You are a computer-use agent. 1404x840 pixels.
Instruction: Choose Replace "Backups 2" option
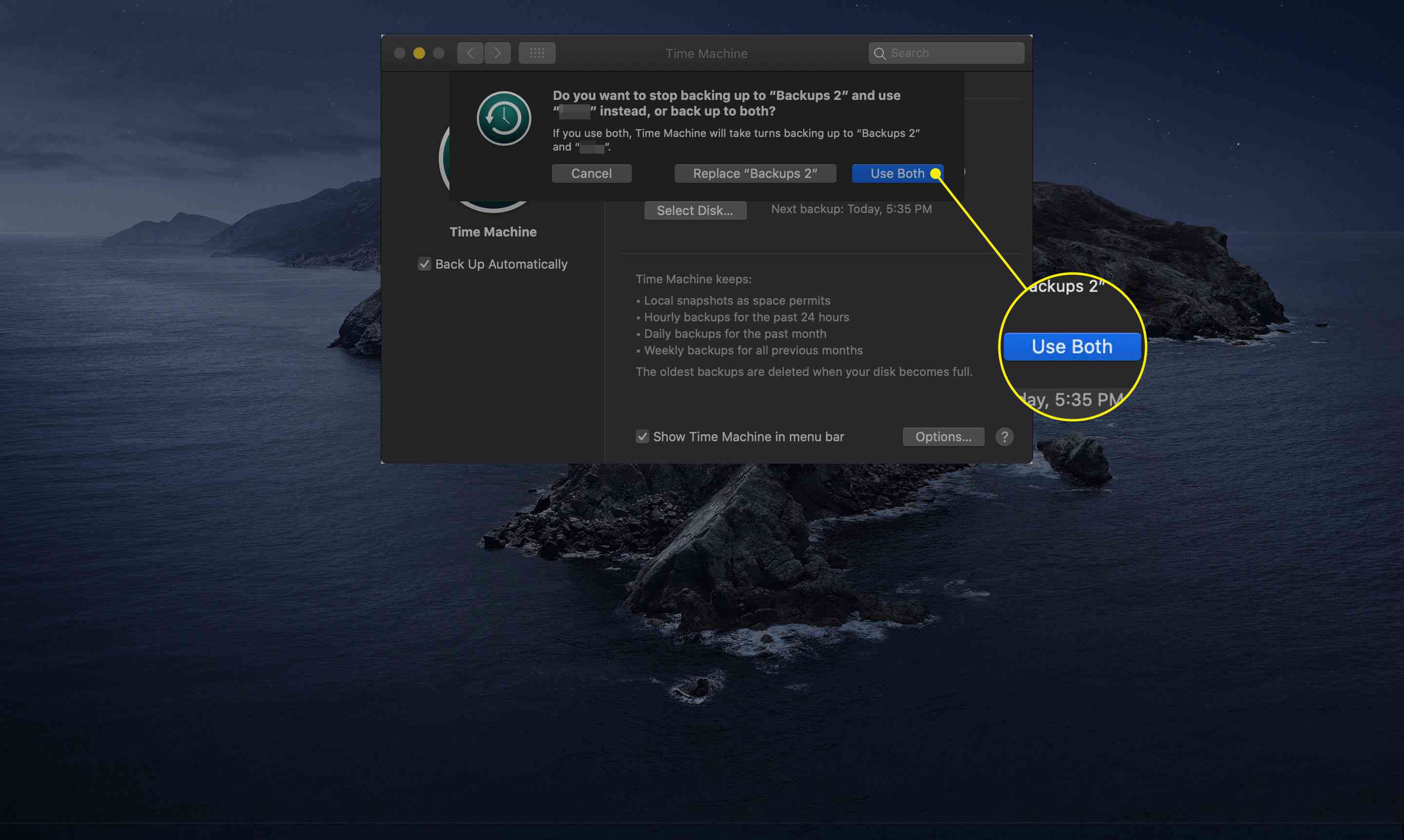point(755,174)
